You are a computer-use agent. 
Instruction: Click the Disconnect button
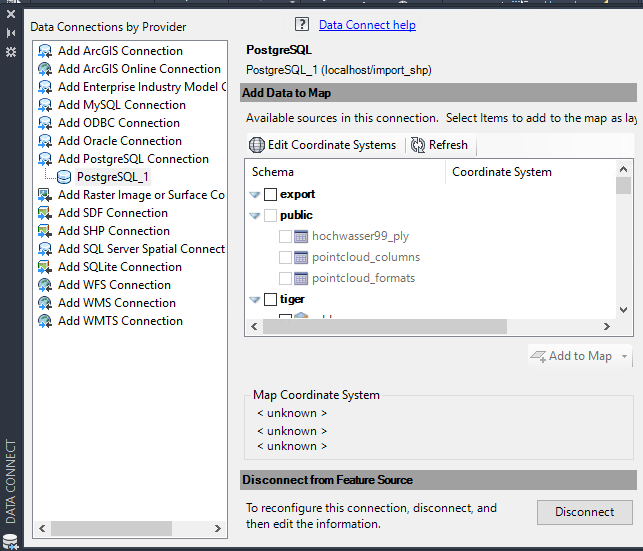pyautogui.click(x=585, y=512)
